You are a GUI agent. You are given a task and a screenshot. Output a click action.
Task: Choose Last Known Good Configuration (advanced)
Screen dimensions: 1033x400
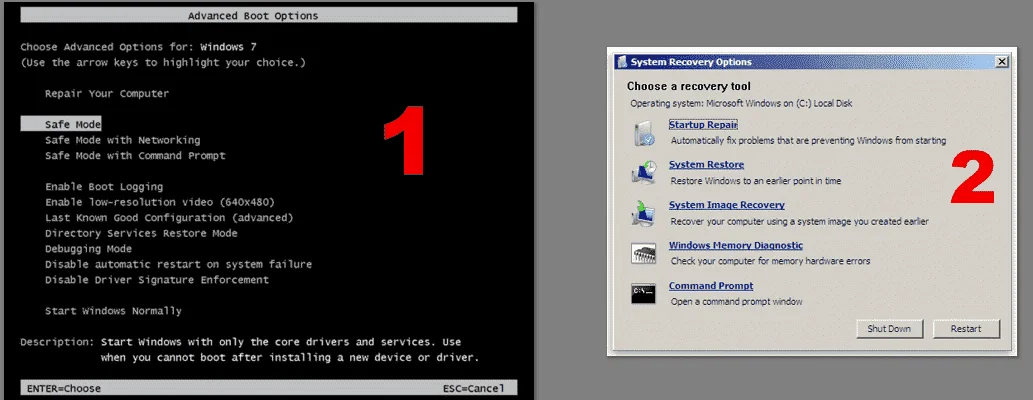[169, 217]
